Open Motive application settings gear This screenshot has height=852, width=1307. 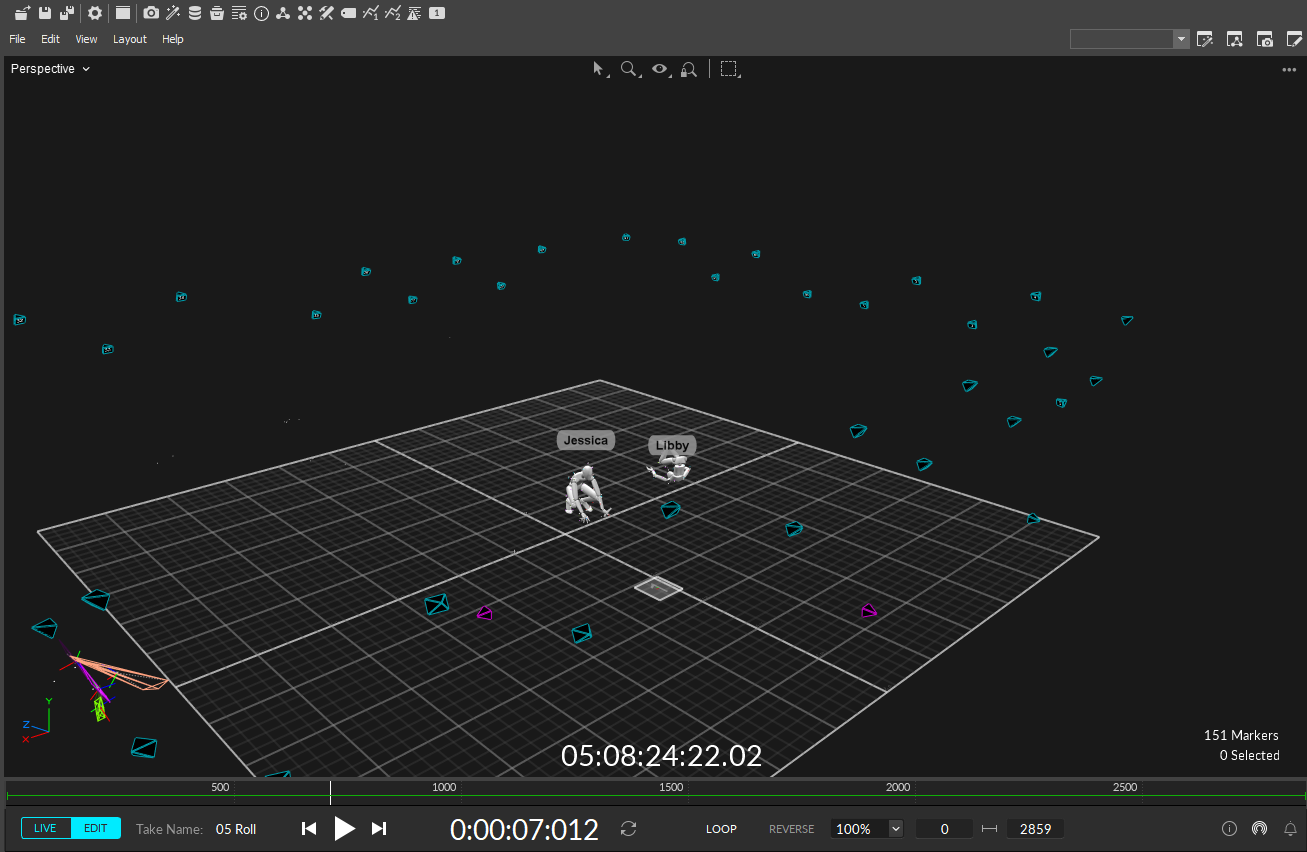[x=94, y=13]
